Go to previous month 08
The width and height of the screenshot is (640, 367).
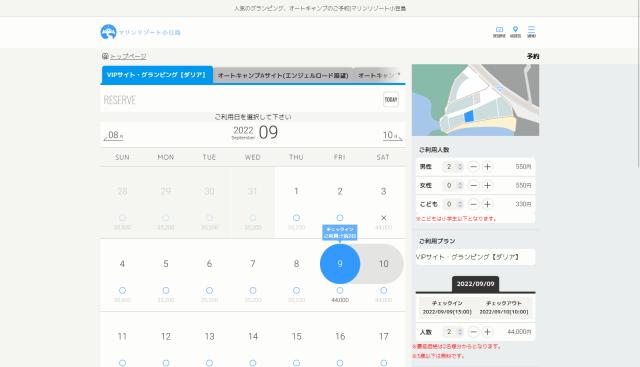click(113, 136)
